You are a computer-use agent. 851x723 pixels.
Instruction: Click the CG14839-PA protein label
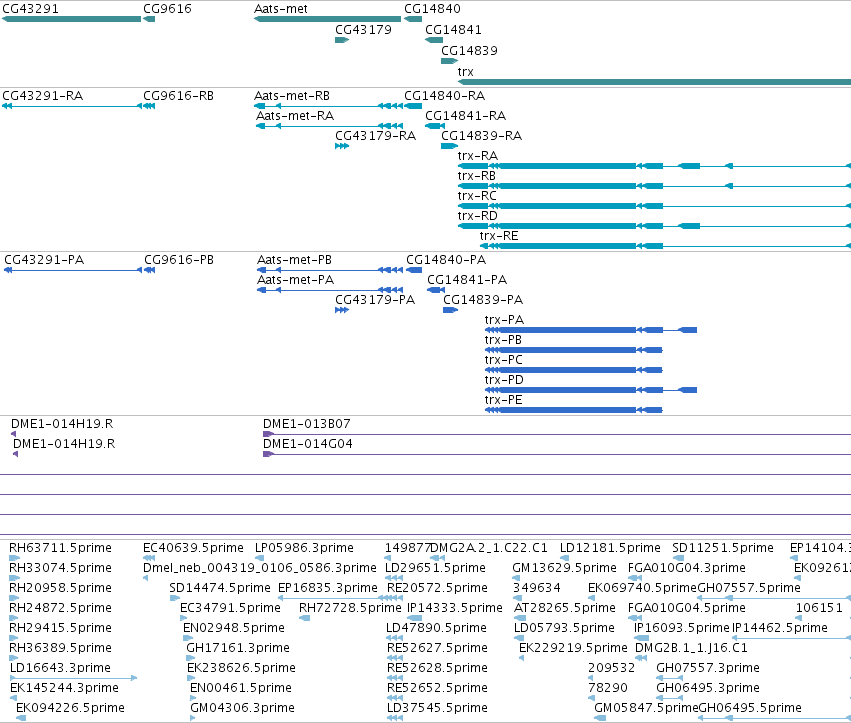tap(483, 300)
